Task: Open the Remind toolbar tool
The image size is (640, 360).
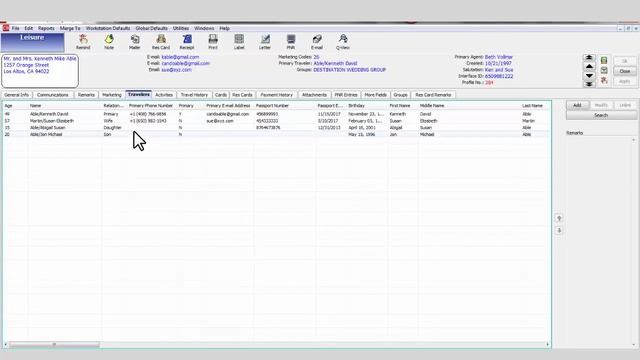Action: [83, 42]
